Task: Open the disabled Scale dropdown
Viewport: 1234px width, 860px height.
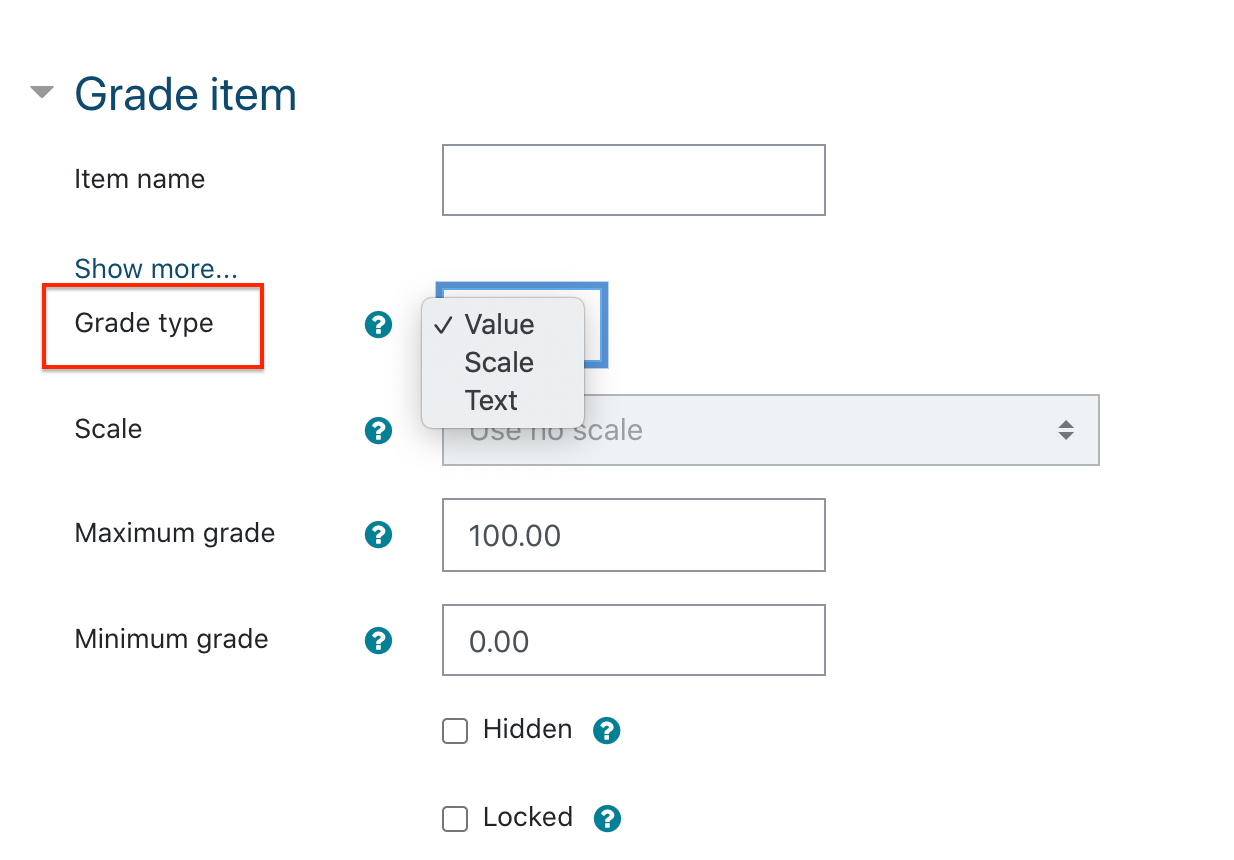Action: (x=771, y=430)
